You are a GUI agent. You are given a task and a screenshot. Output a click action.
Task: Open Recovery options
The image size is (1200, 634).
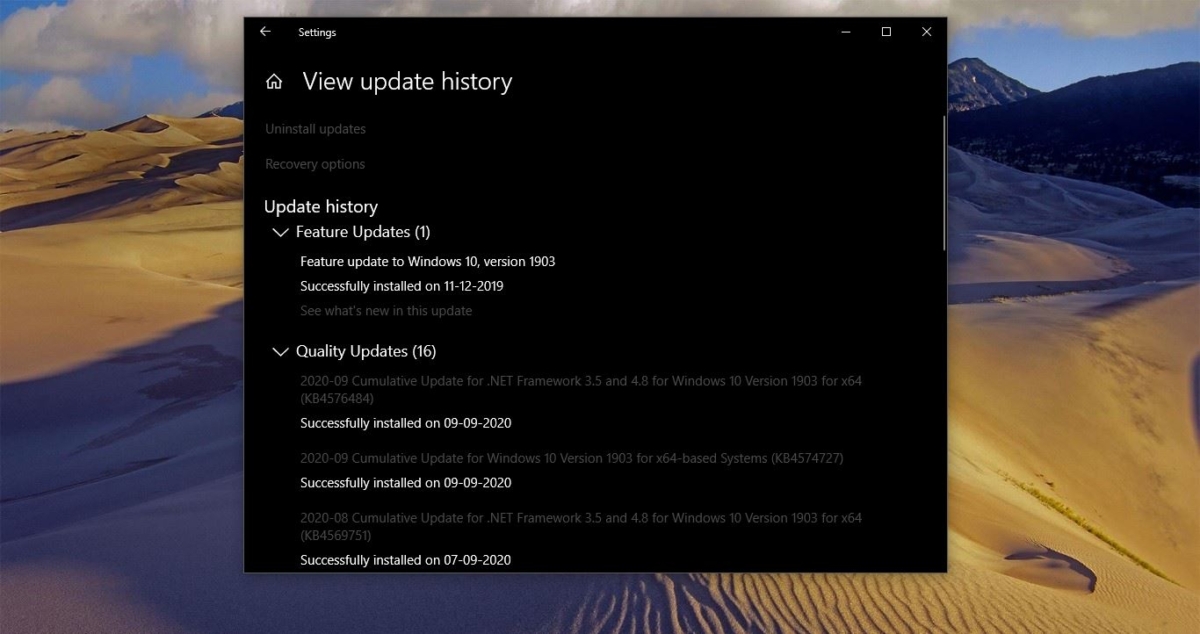315,163
